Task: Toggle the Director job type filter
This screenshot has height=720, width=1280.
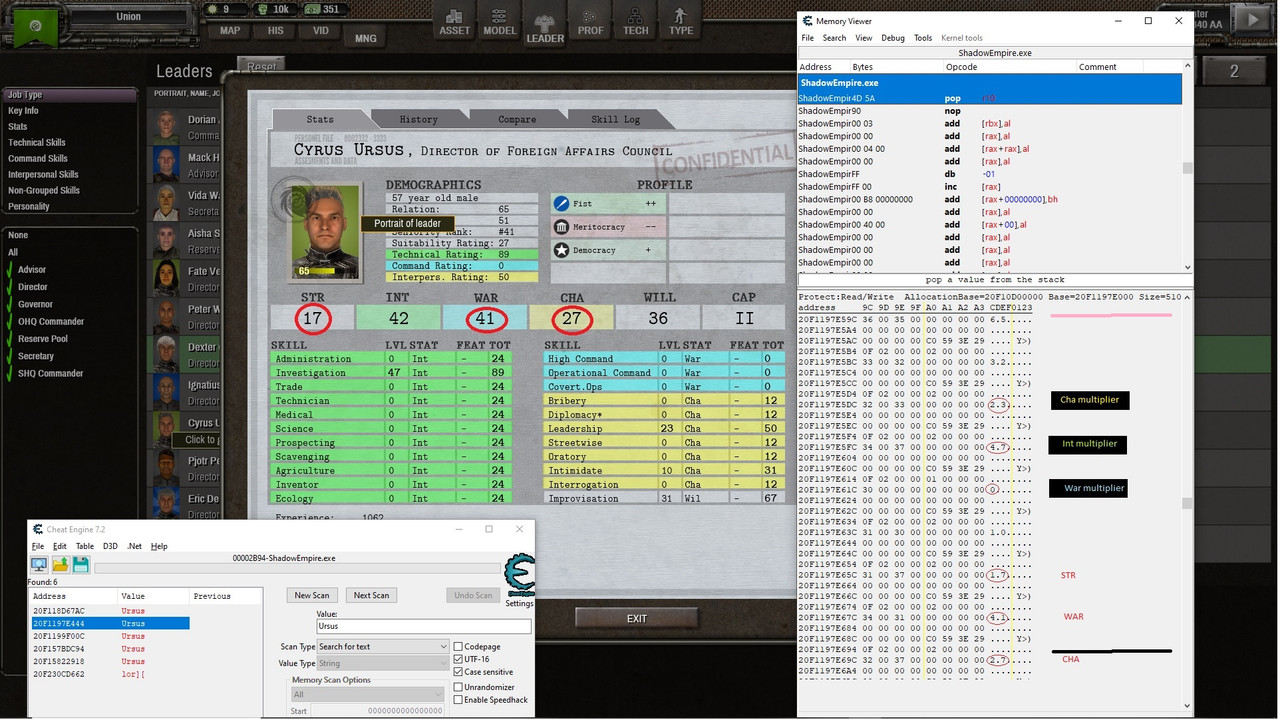Action: coord(32,287)
